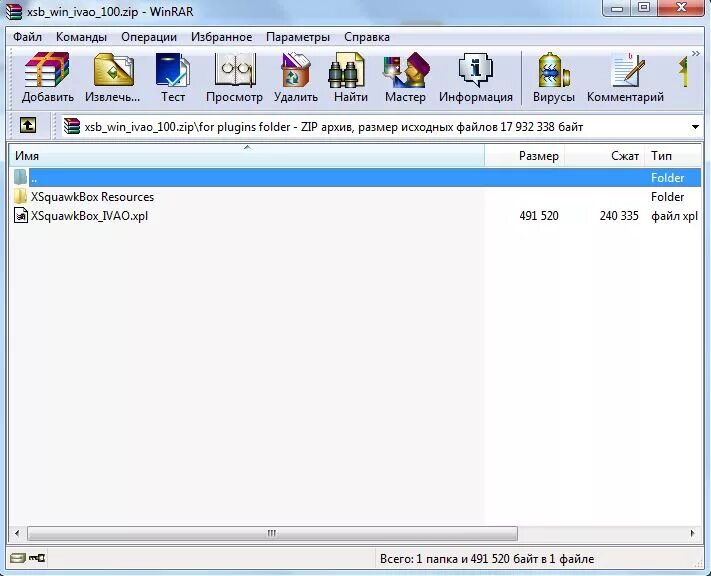The image size is (711, 576).
Task: Select the XSquawkBox_IVAO.xpl file
Action: point(89,216)
